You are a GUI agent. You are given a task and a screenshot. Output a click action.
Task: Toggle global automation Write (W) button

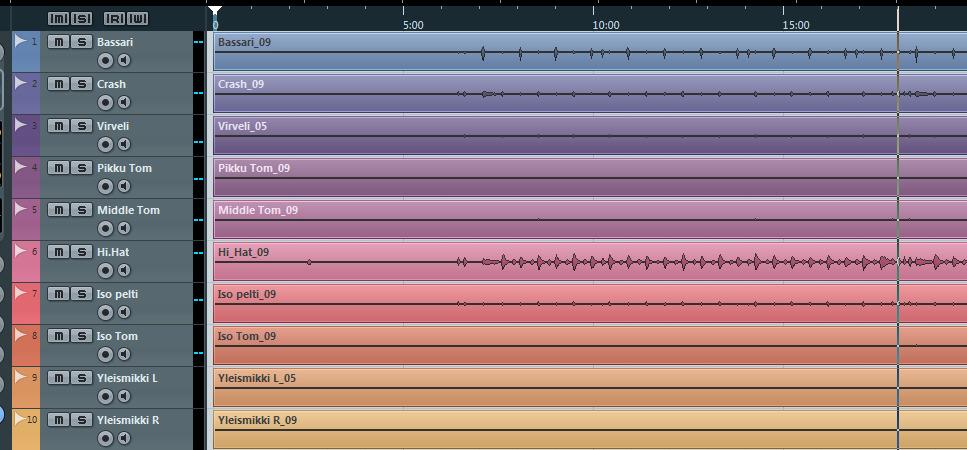138,19
